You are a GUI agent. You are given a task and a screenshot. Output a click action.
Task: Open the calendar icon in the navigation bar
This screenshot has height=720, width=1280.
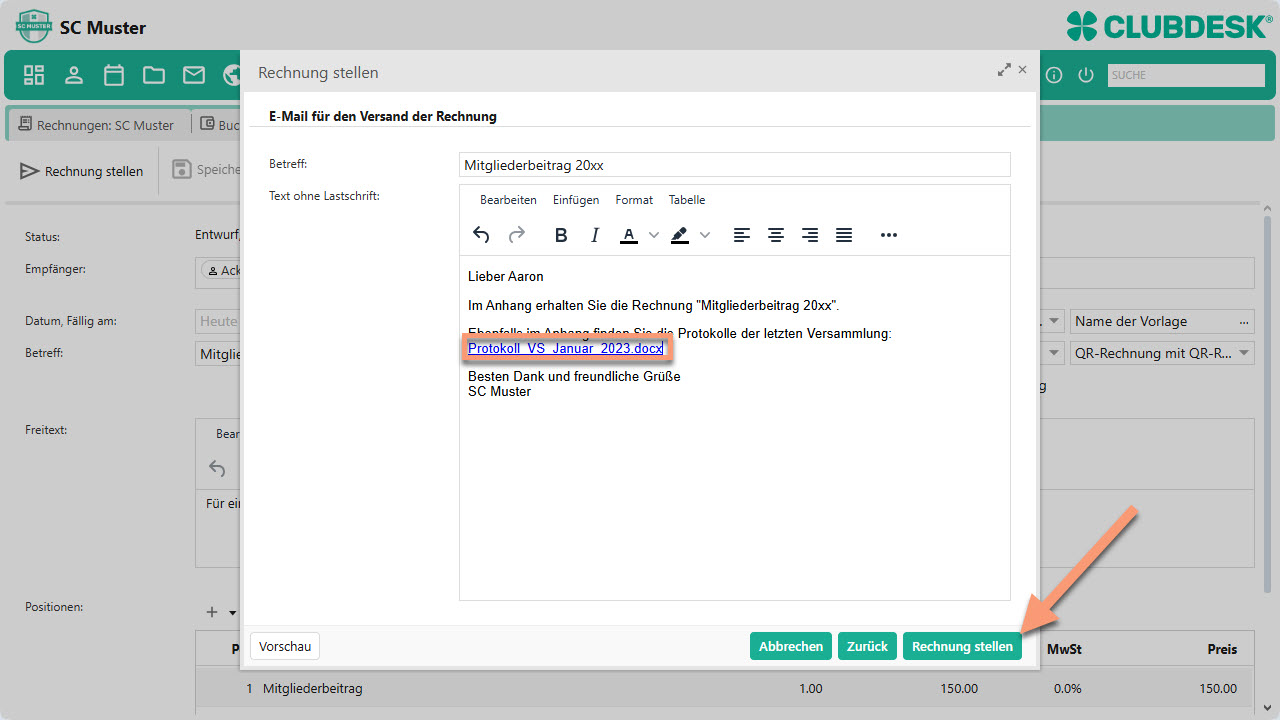(x=114, y=75)
